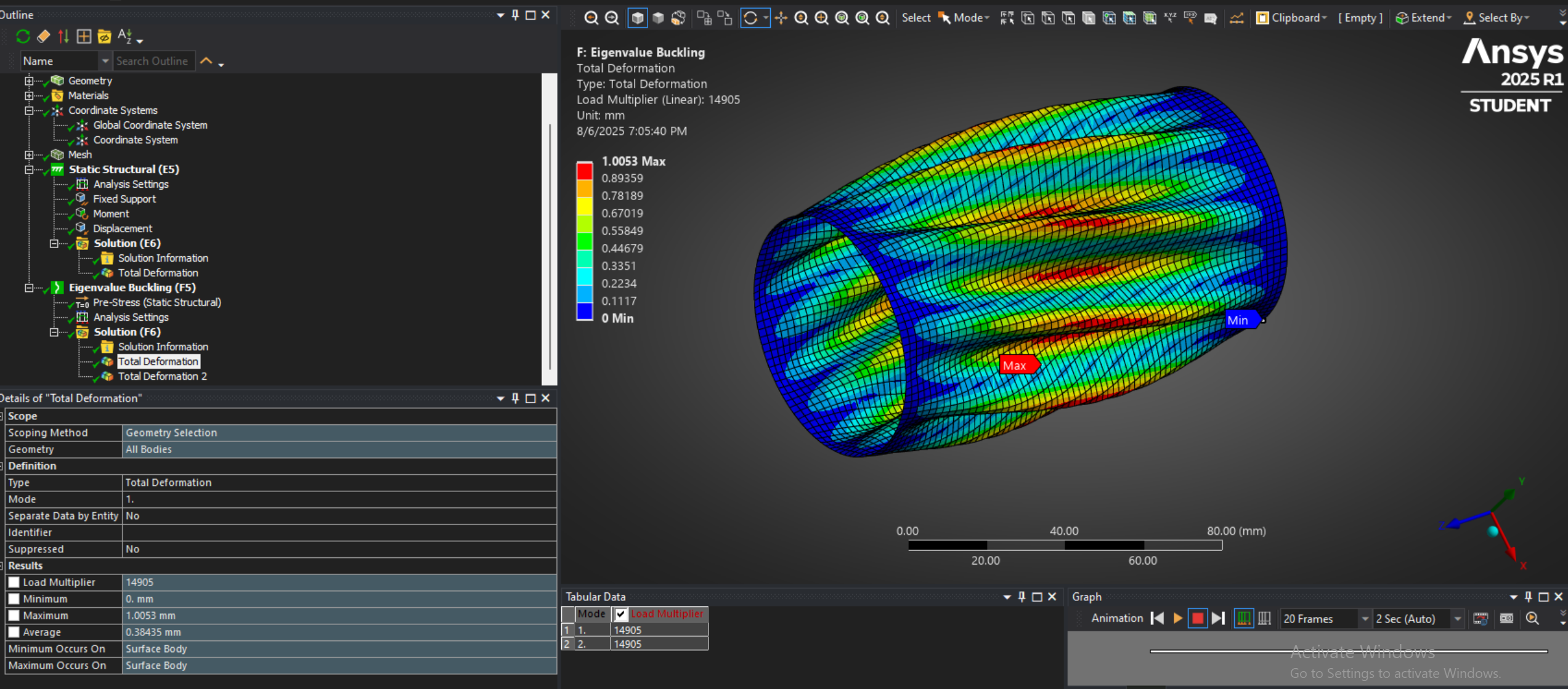Collapse the Solution (F6) node
This screenshot has height=689, width=1568.
coord(54,332)
